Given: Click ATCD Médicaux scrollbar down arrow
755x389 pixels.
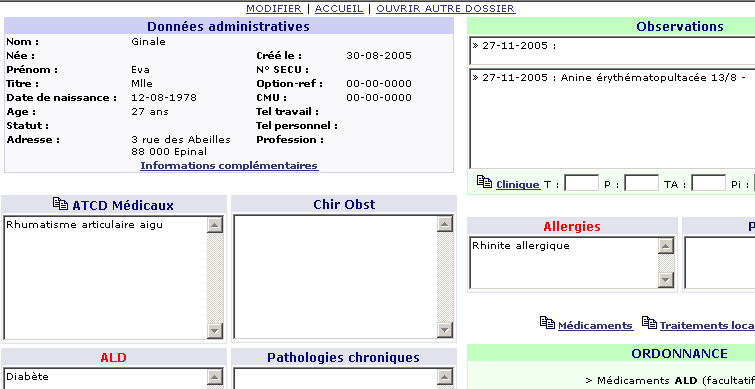Looking at the screenshot, I should 215,330.
